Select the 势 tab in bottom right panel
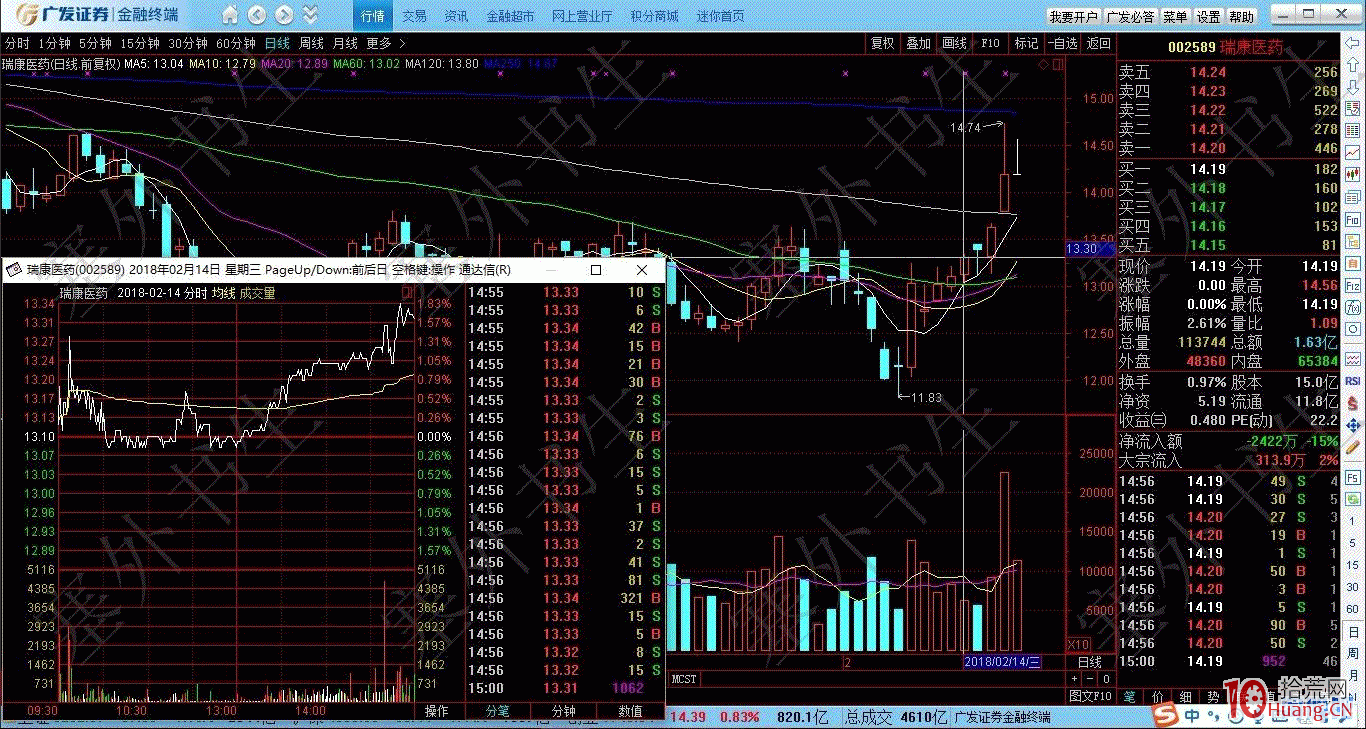Screen dimensions: 1366x729 [1213, 696]
